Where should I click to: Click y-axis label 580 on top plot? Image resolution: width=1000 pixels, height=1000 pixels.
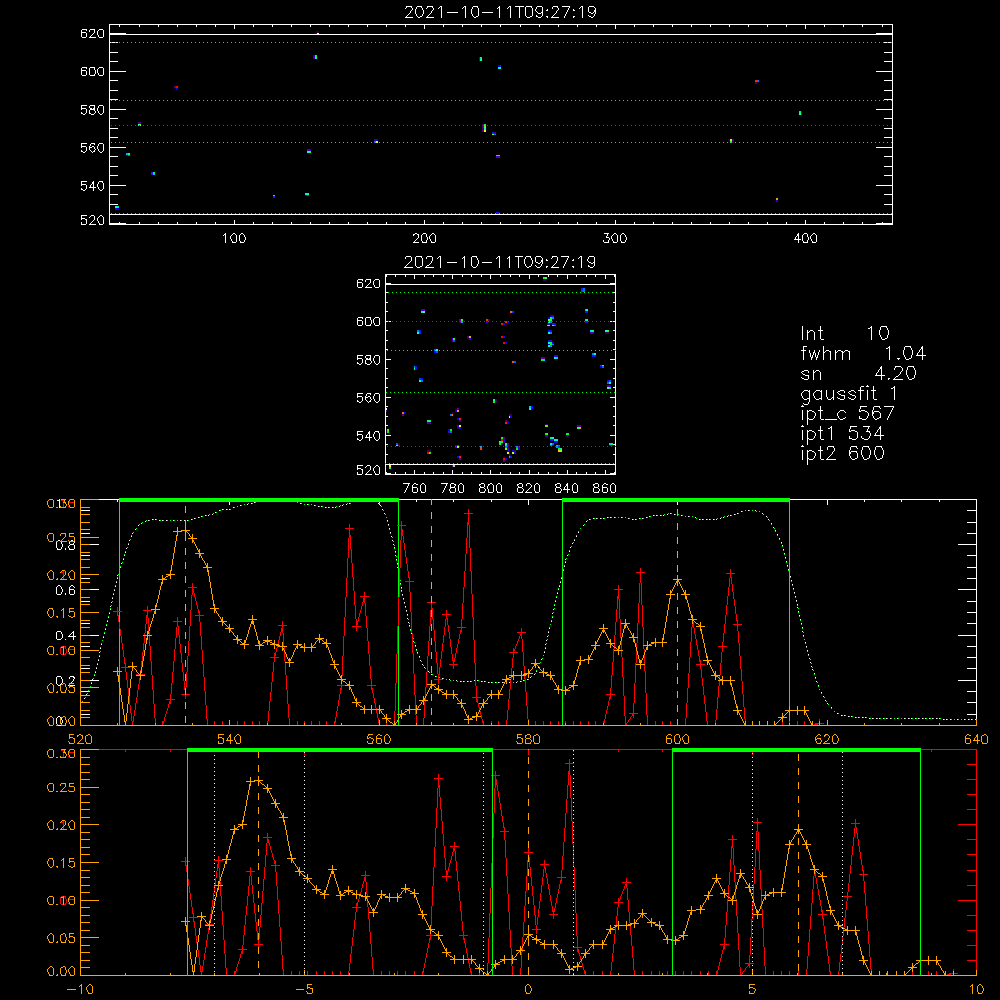click(92, 110)
